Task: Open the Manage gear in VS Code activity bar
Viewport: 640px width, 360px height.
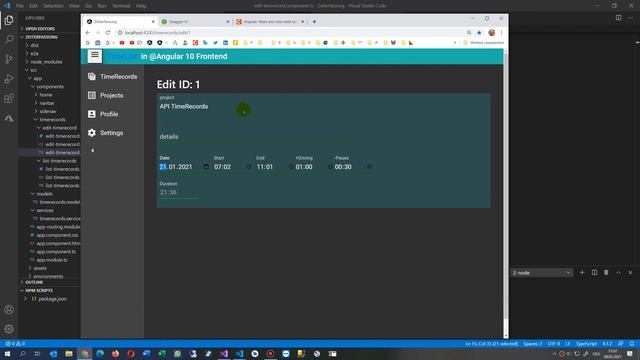Action: click(x=9, y=329)
